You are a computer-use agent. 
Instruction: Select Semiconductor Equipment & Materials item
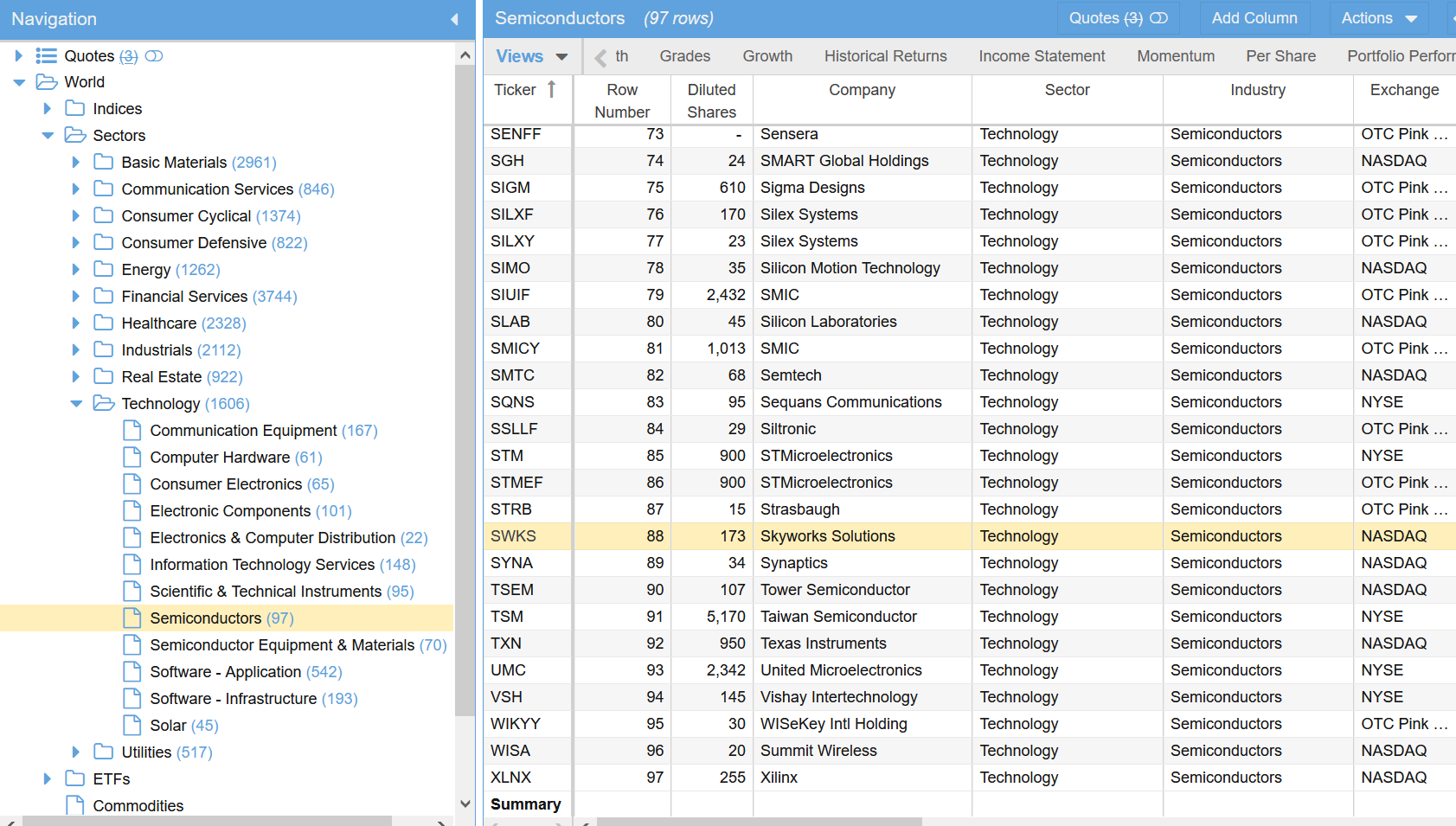(x=282, y=644)
